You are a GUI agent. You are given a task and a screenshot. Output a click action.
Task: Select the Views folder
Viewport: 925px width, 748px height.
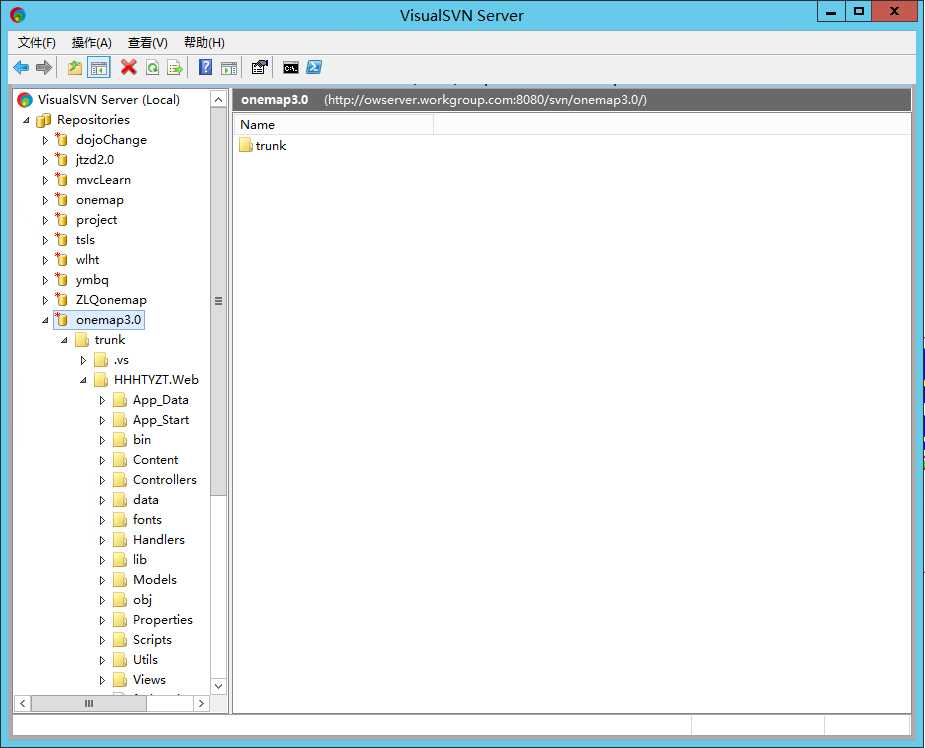pos(149,680)
